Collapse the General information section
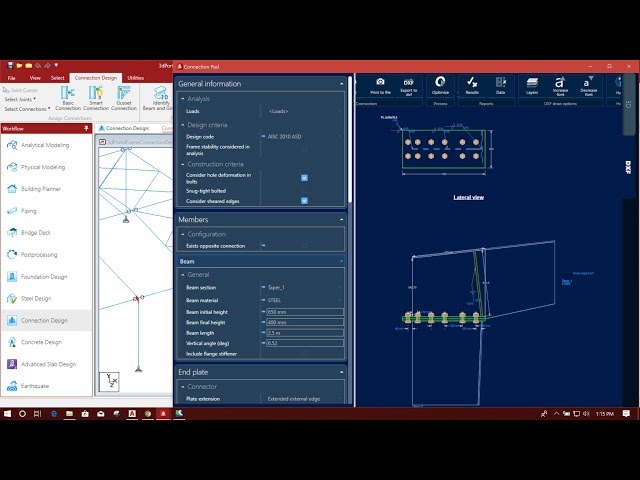The image size is (640, 480). tap(342, 84)
